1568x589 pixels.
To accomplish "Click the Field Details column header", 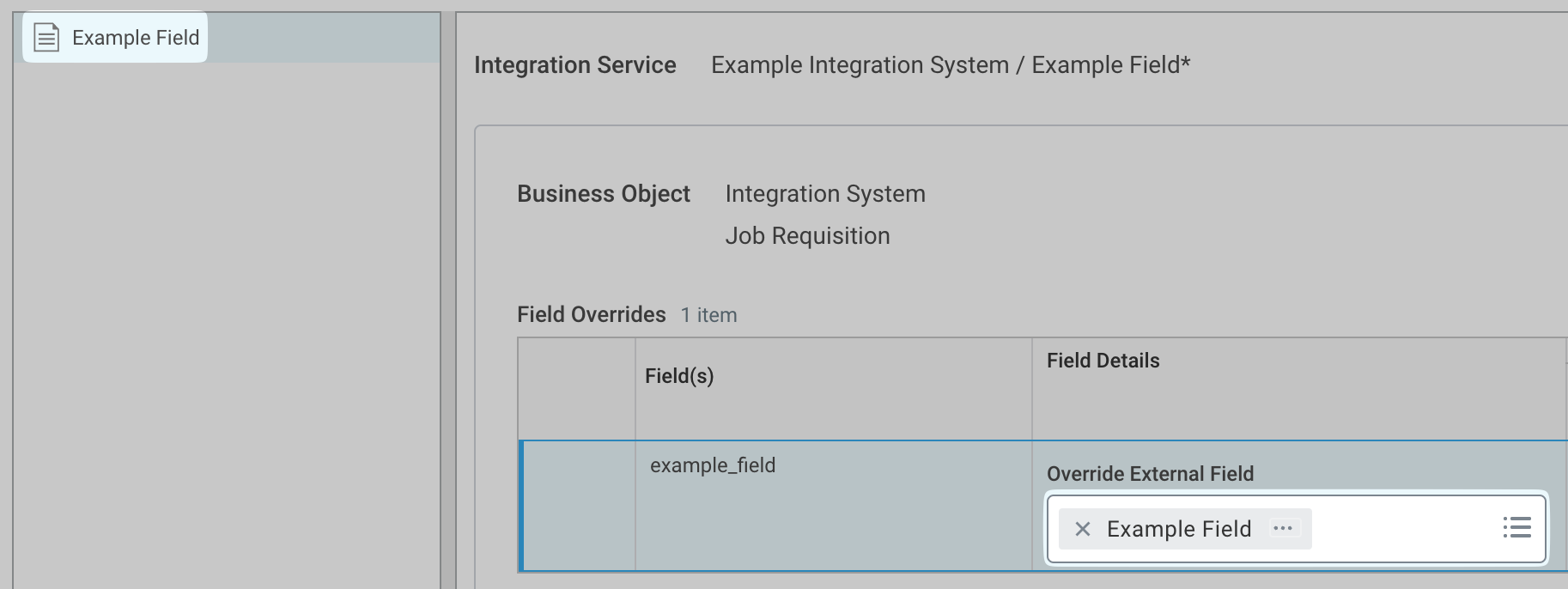I will pos(1103,361).
